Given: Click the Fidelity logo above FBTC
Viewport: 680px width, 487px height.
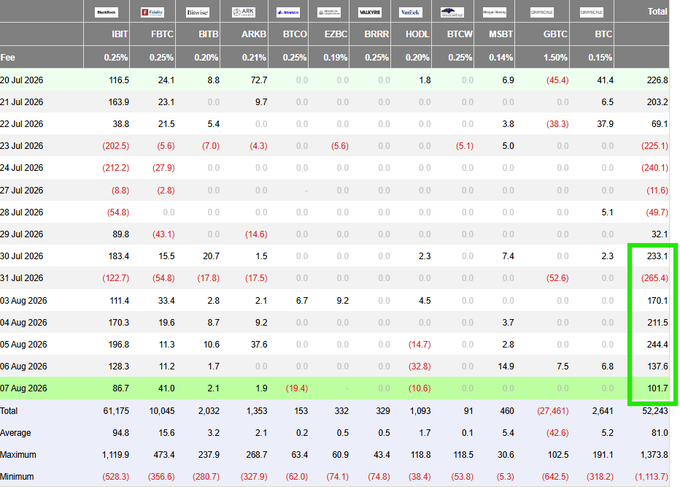Looking at the screenshot, I should 152,12.
